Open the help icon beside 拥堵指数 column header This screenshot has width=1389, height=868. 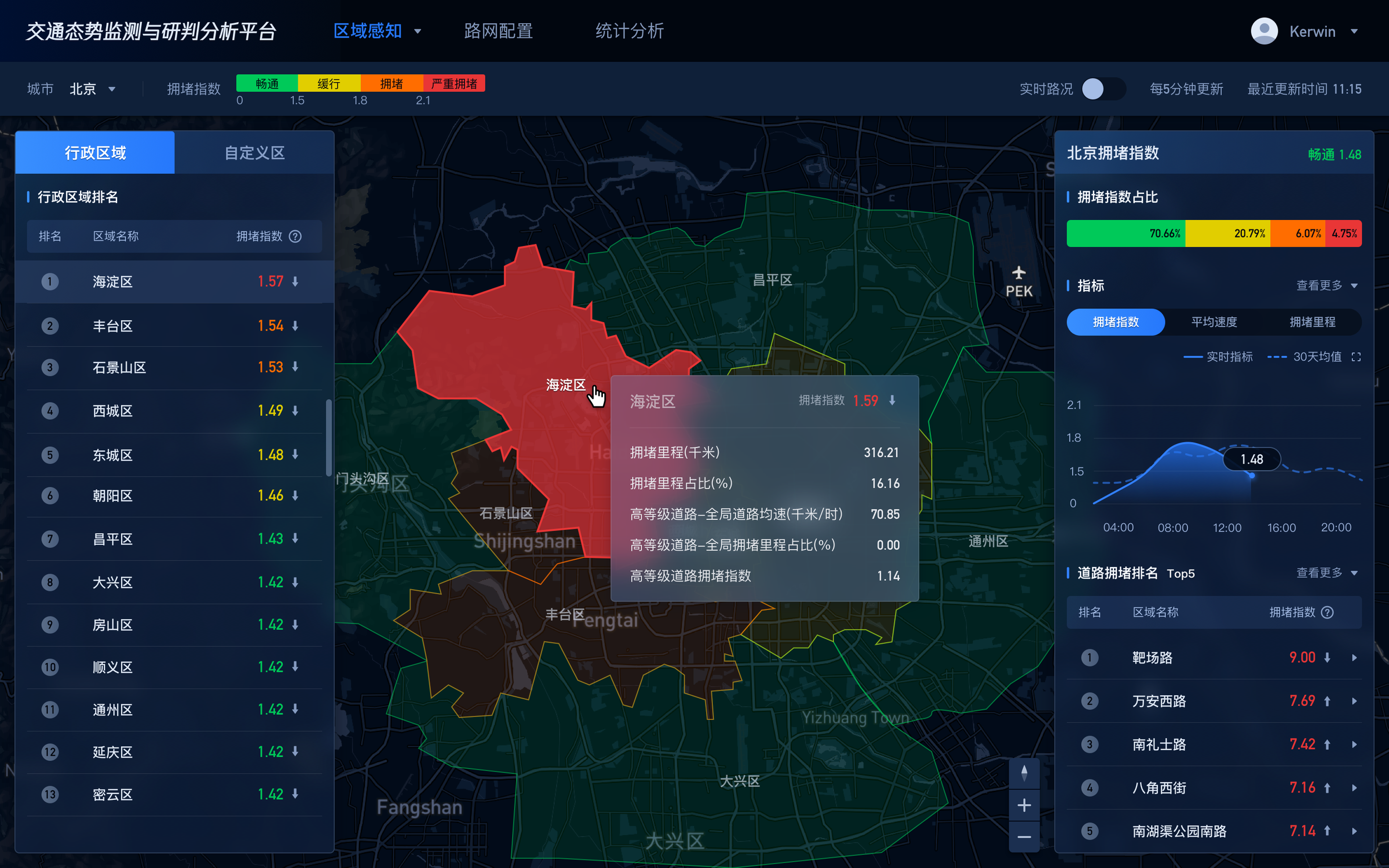coord(296,236)
